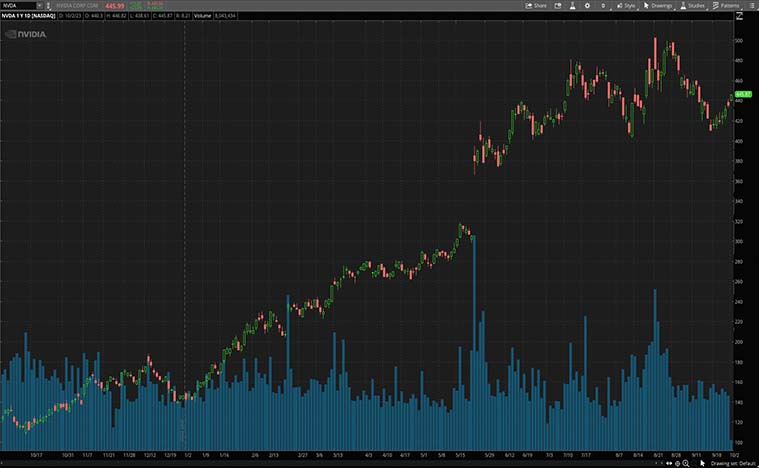Select the pointer cursor tool at bottom

[x=702, y=463]
